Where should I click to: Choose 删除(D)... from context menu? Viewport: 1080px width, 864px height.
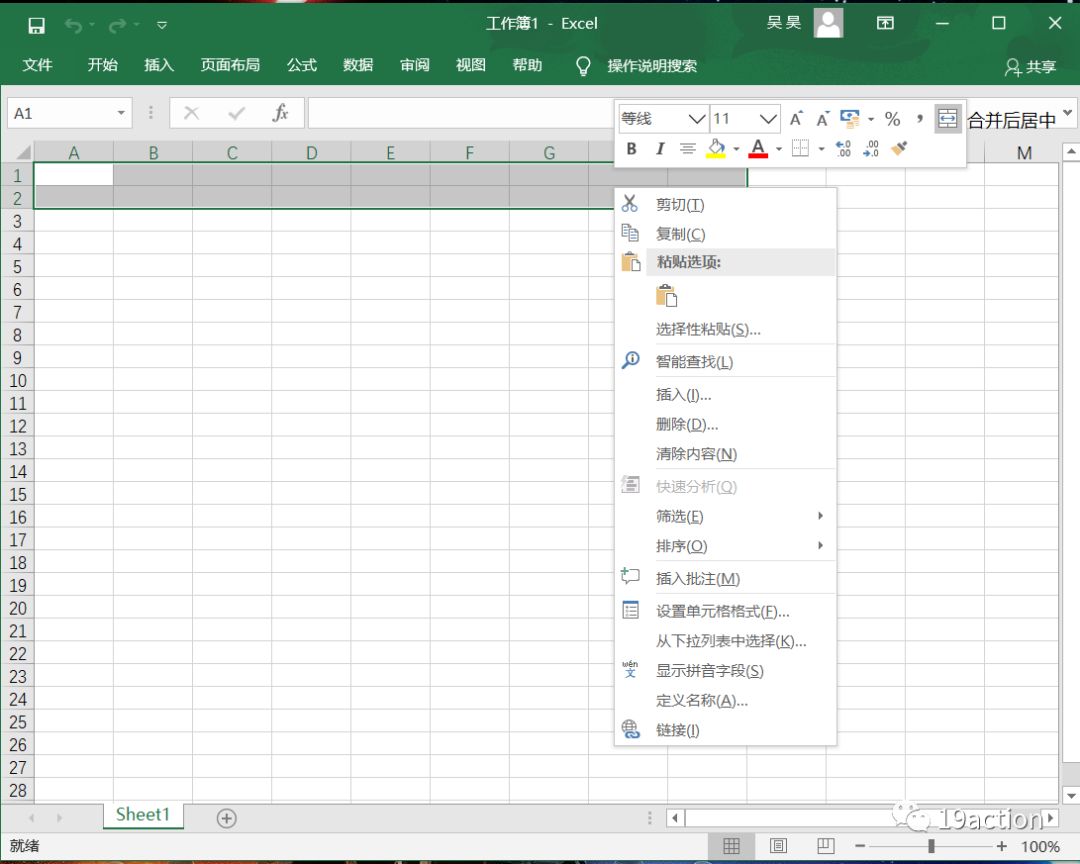(x=725, y=424)
